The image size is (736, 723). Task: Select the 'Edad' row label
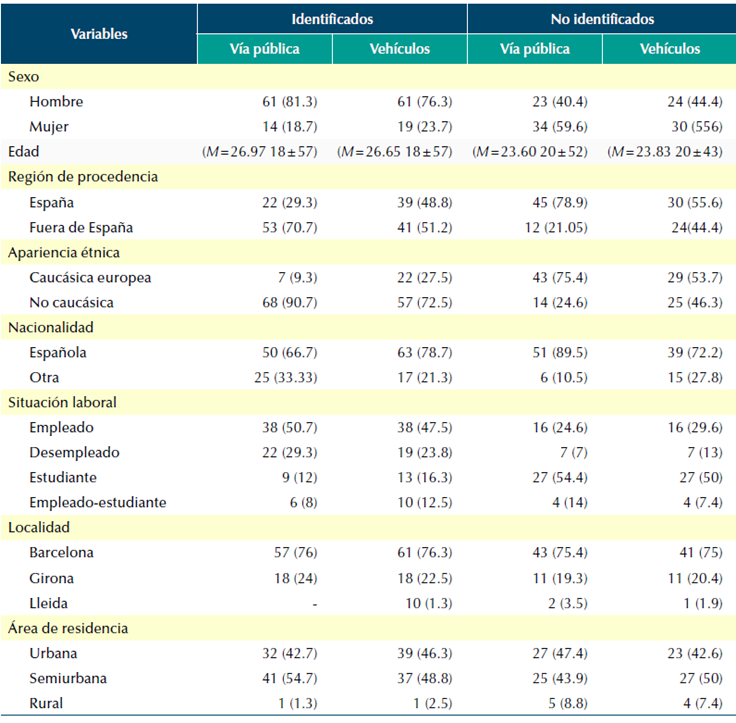(24, 151)
